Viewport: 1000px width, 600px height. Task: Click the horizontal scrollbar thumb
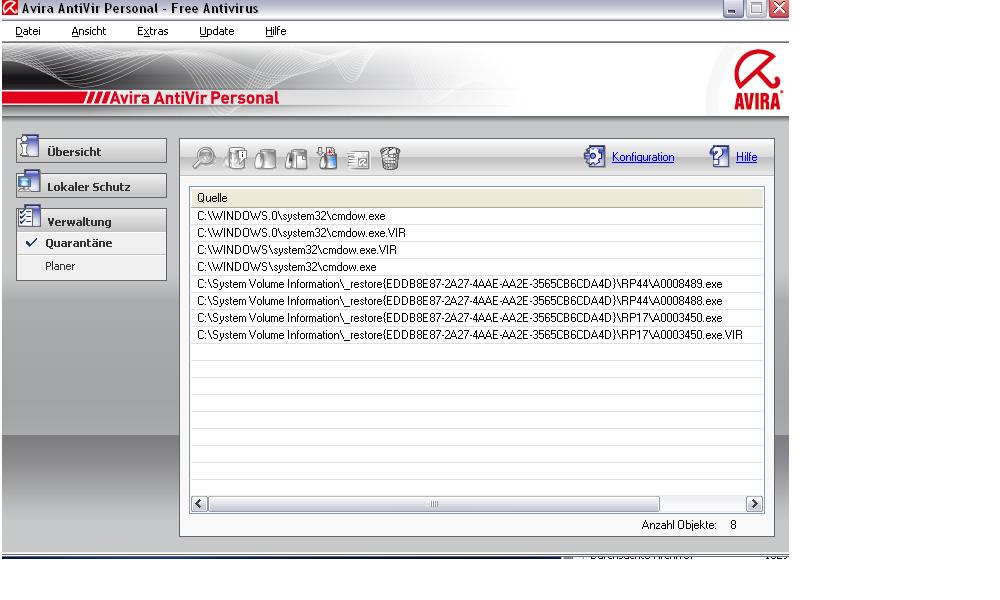[434, 504]
